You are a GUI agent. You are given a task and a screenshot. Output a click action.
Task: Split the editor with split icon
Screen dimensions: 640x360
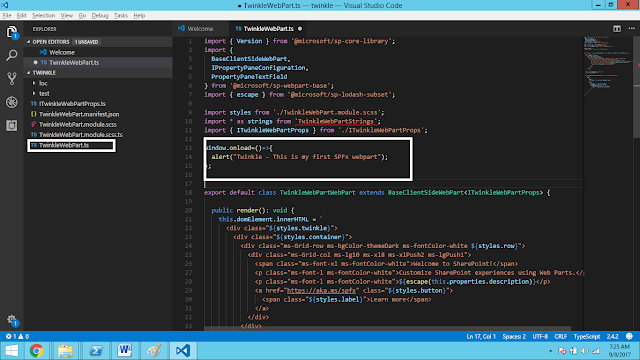[x=617, y=29]
